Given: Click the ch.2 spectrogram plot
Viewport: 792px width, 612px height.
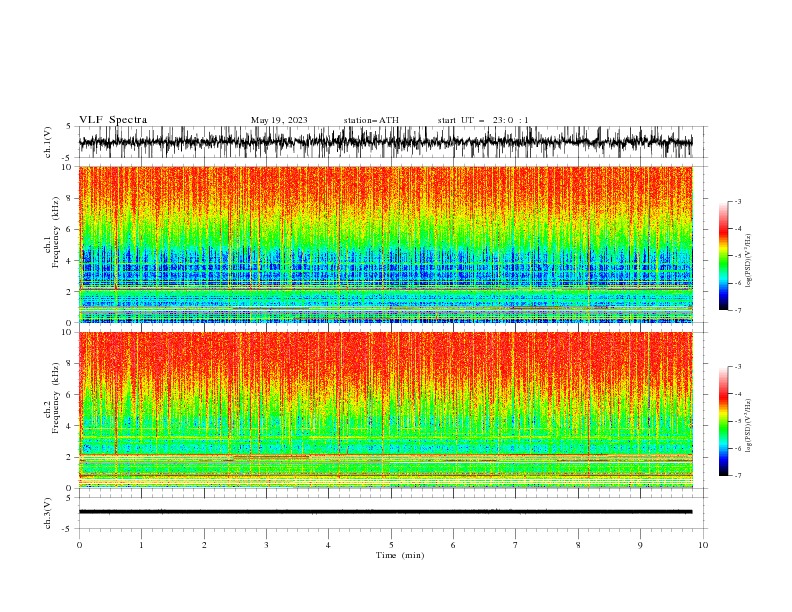Looking at the screenshot, I should pos(385,410).
